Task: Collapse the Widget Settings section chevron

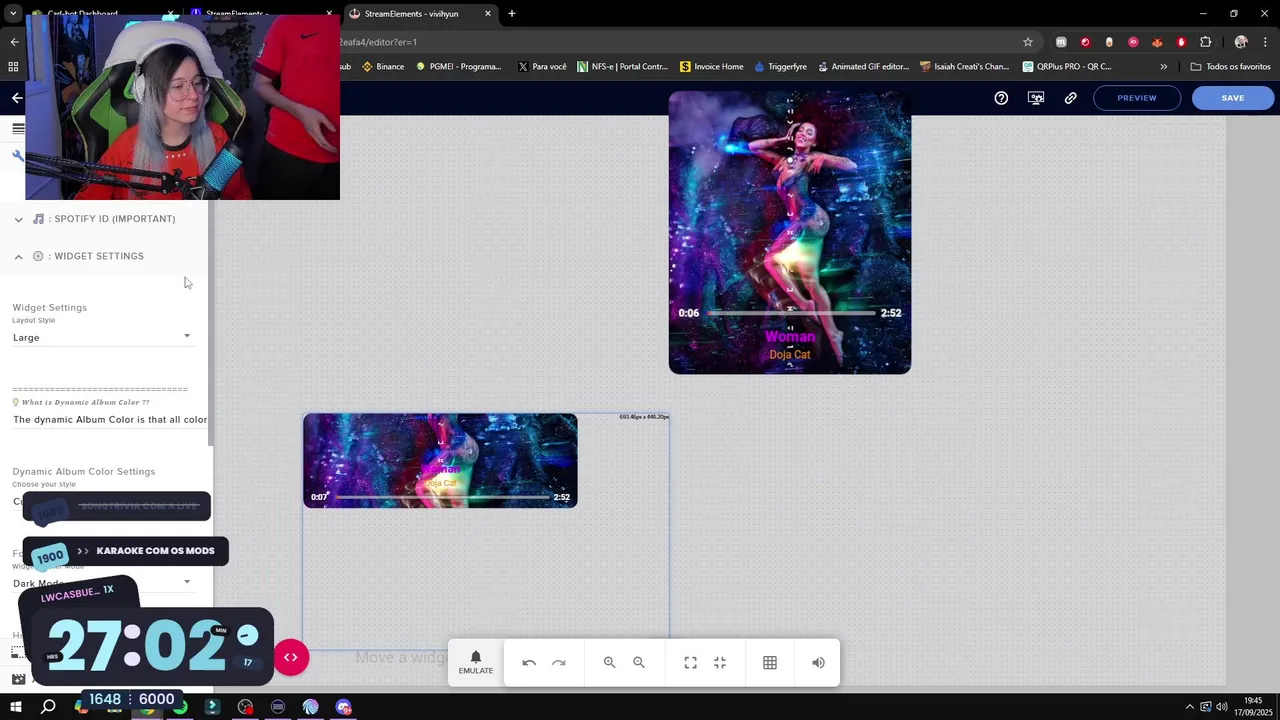Action: click(18, 257)
